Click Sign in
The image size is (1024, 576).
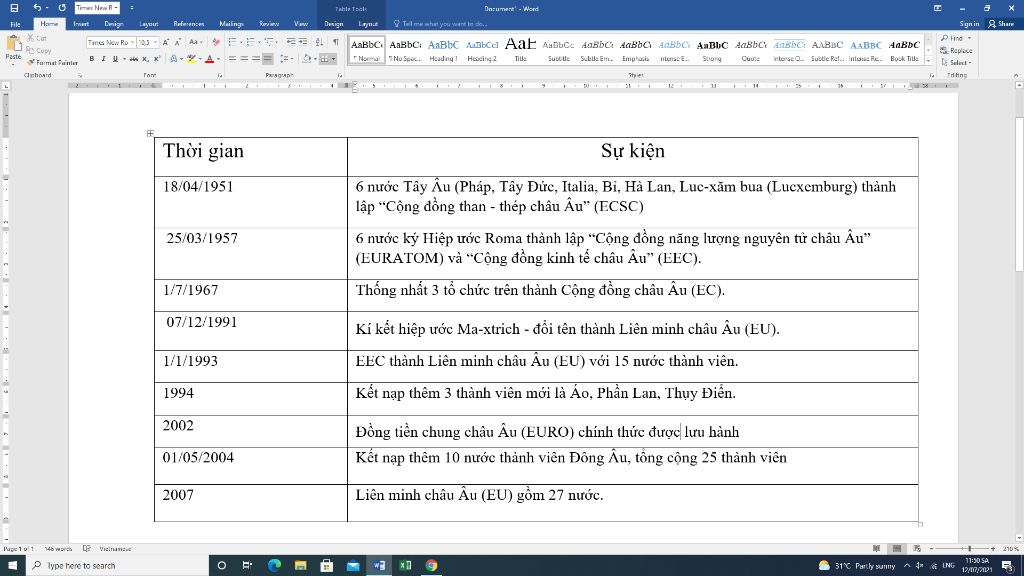[969, 24]
